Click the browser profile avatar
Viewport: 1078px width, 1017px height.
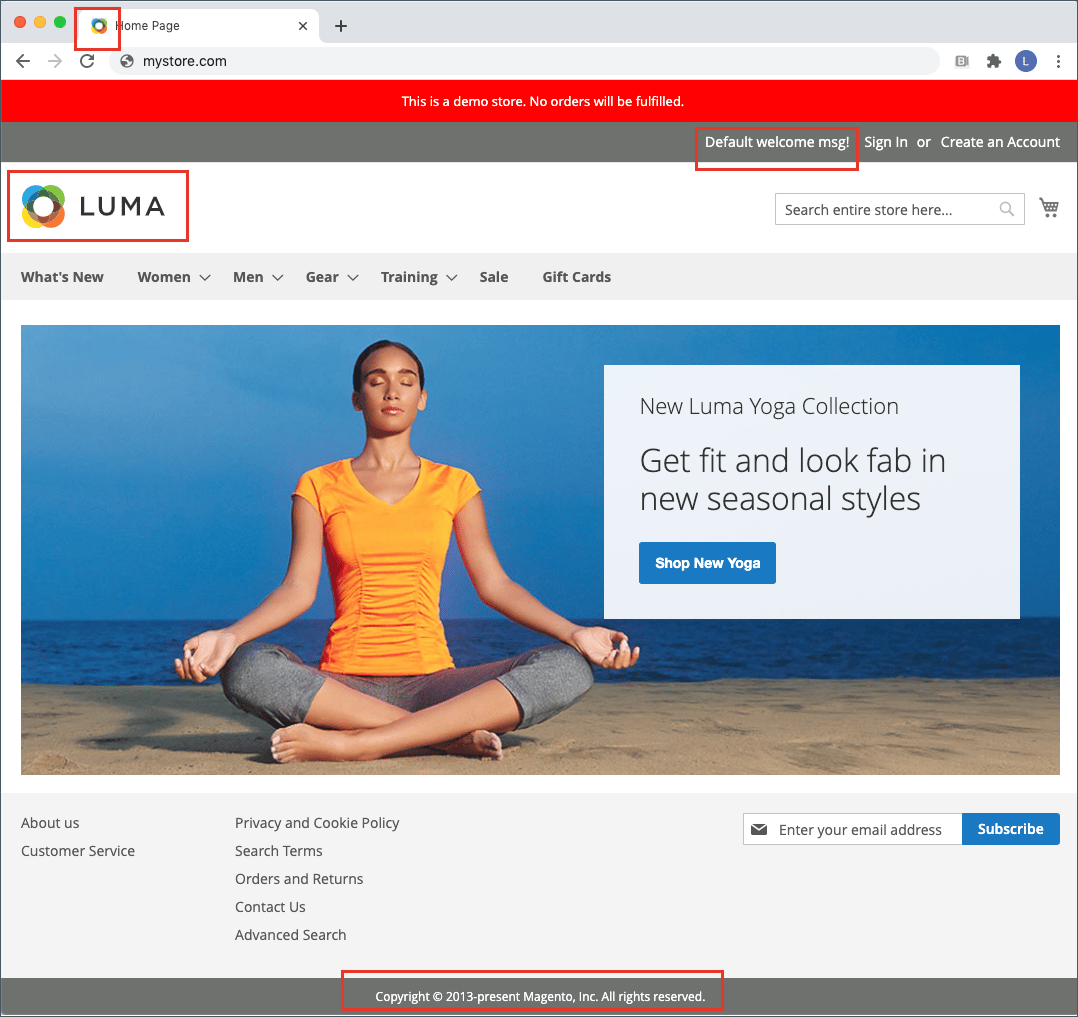[x=1026, y=61]
